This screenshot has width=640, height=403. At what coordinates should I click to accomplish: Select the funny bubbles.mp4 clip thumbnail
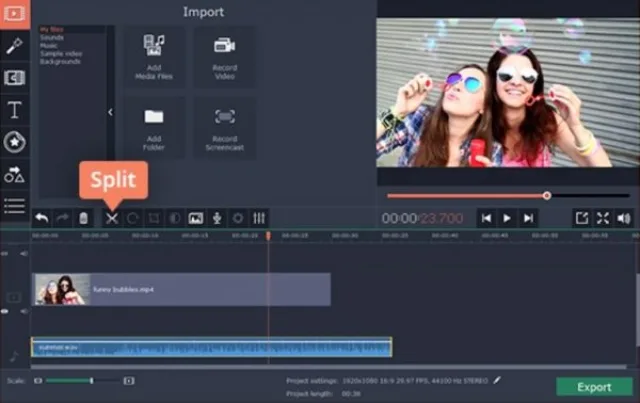pyautogui.click(x=62, y=289)
